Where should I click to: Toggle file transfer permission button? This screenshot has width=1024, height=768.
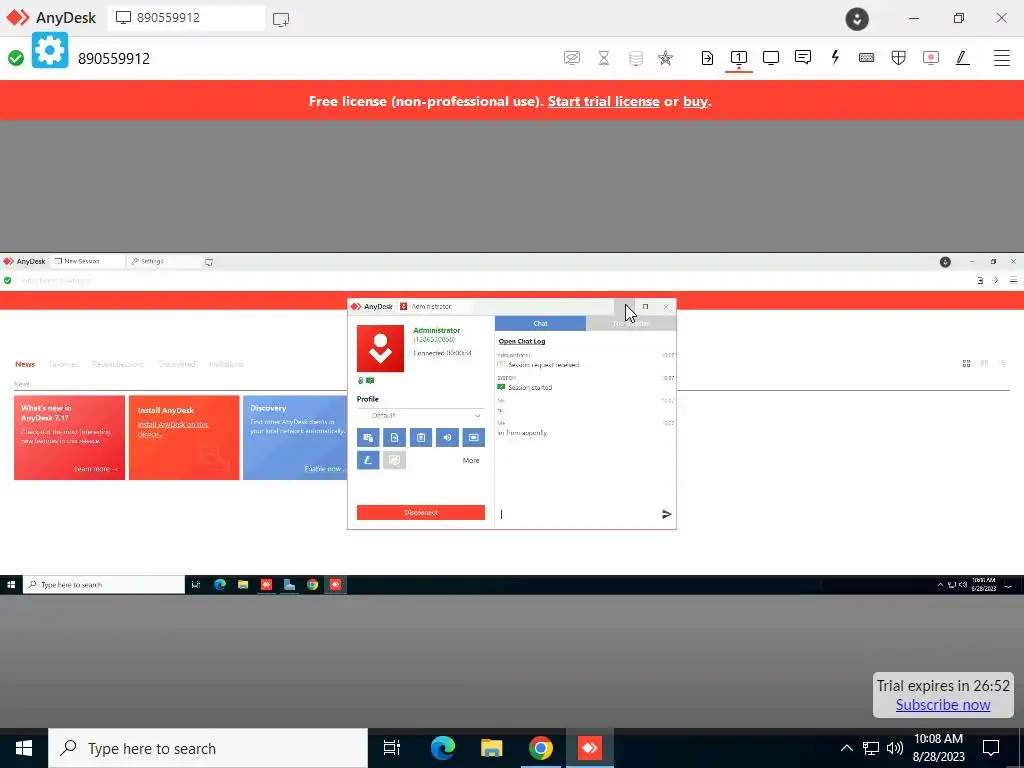(394, 438)
